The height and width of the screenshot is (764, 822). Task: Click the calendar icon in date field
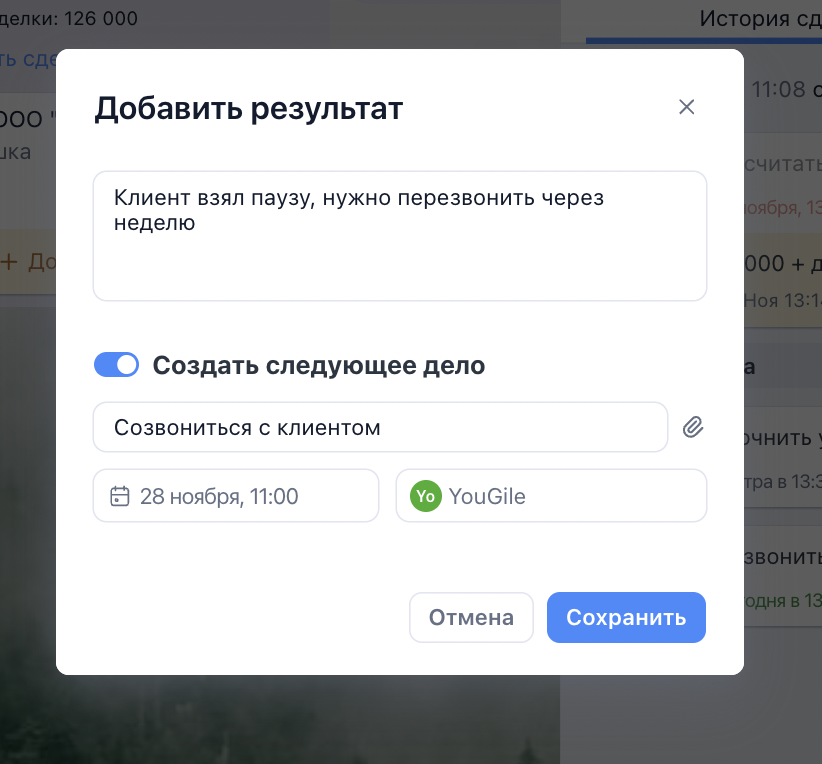[x=120, y=496]
